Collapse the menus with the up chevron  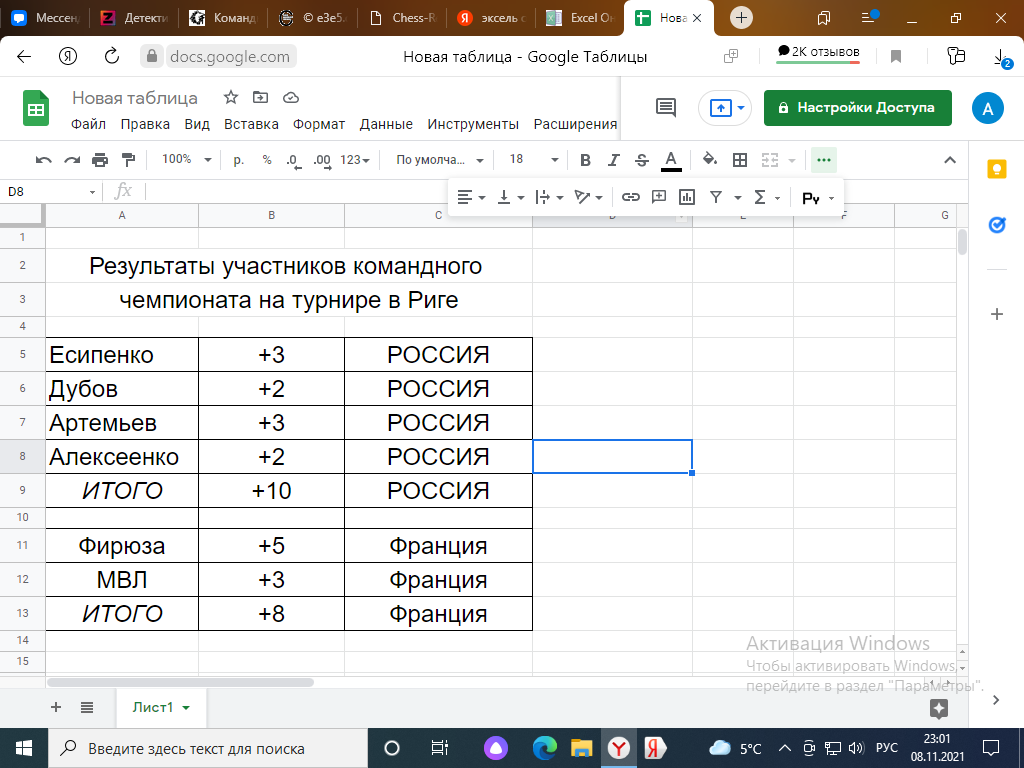(950, 160)
